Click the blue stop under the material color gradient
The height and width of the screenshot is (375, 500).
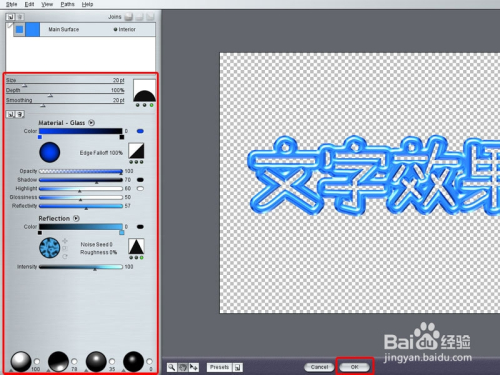[40, 137]
